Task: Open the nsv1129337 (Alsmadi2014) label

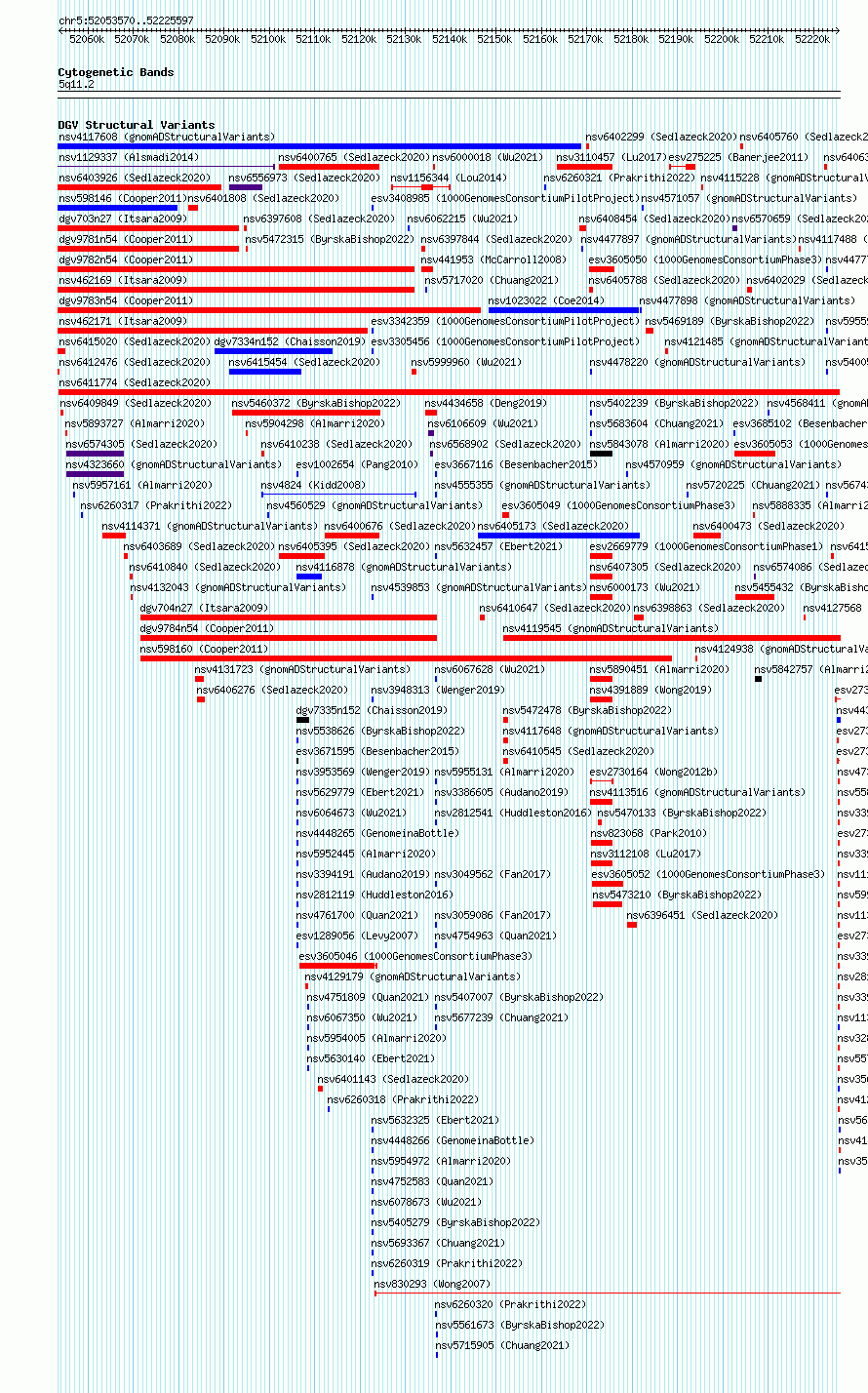Action: tap(128, 157)
